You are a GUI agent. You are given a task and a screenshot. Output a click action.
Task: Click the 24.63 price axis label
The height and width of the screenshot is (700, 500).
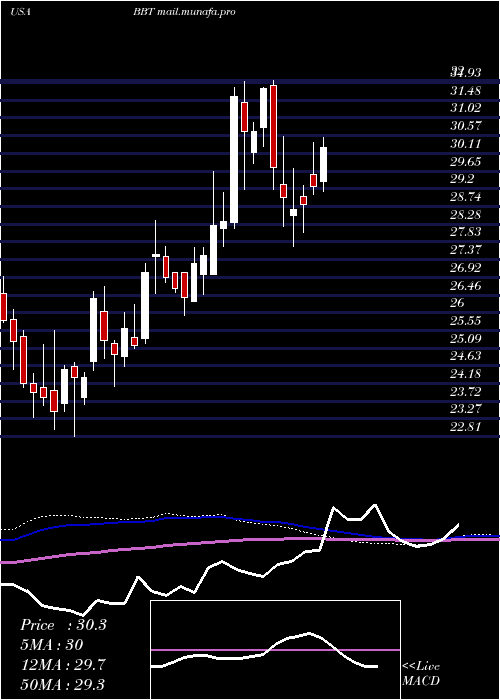pos(465,355)
